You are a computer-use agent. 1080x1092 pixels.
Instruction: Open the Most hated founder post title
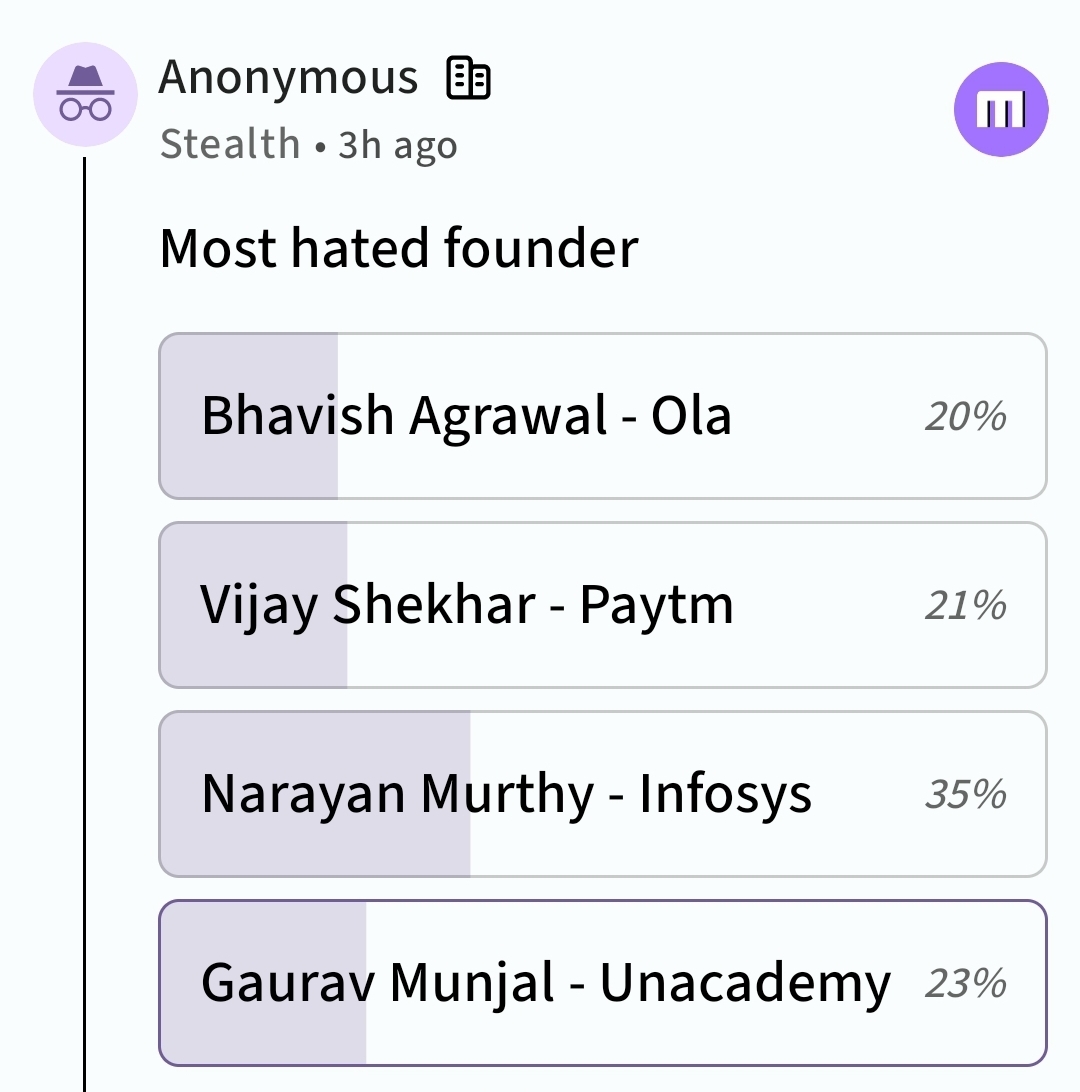(398, 248)
